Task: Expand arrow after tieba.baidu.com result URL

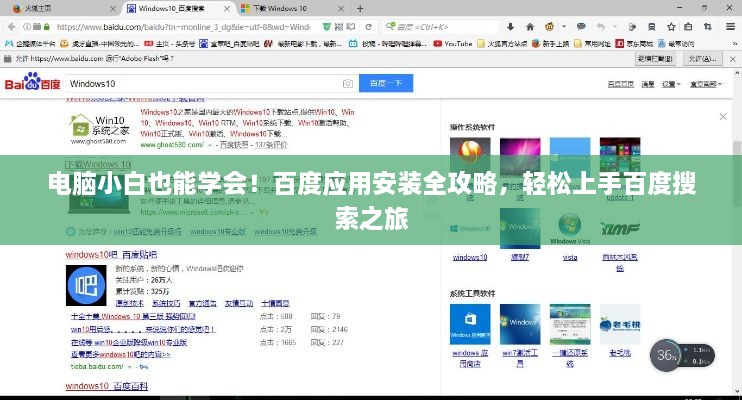Action: point(129,367)
